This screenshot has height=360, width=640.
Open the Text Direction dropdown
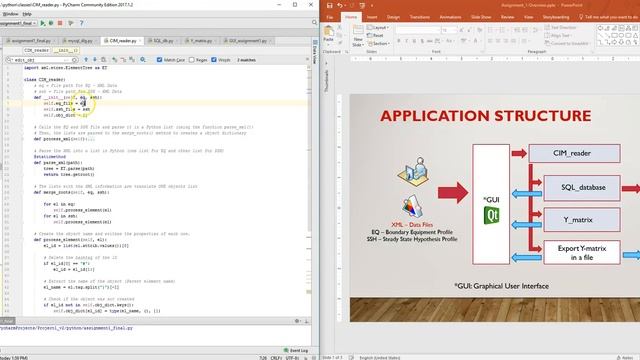[561, 27]
